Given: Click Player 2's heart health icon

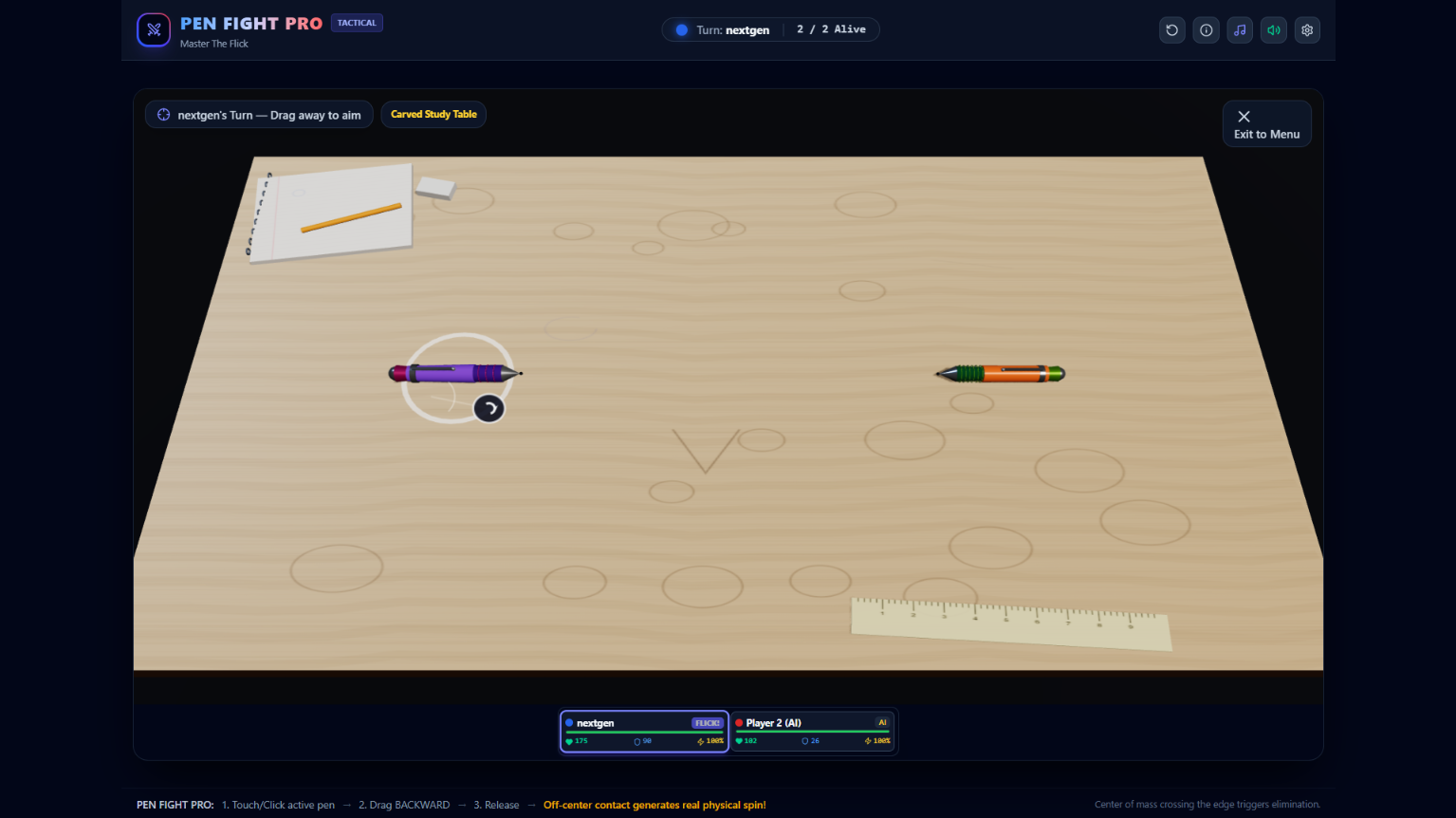Looking at the screenshot, I should (739, 741).
